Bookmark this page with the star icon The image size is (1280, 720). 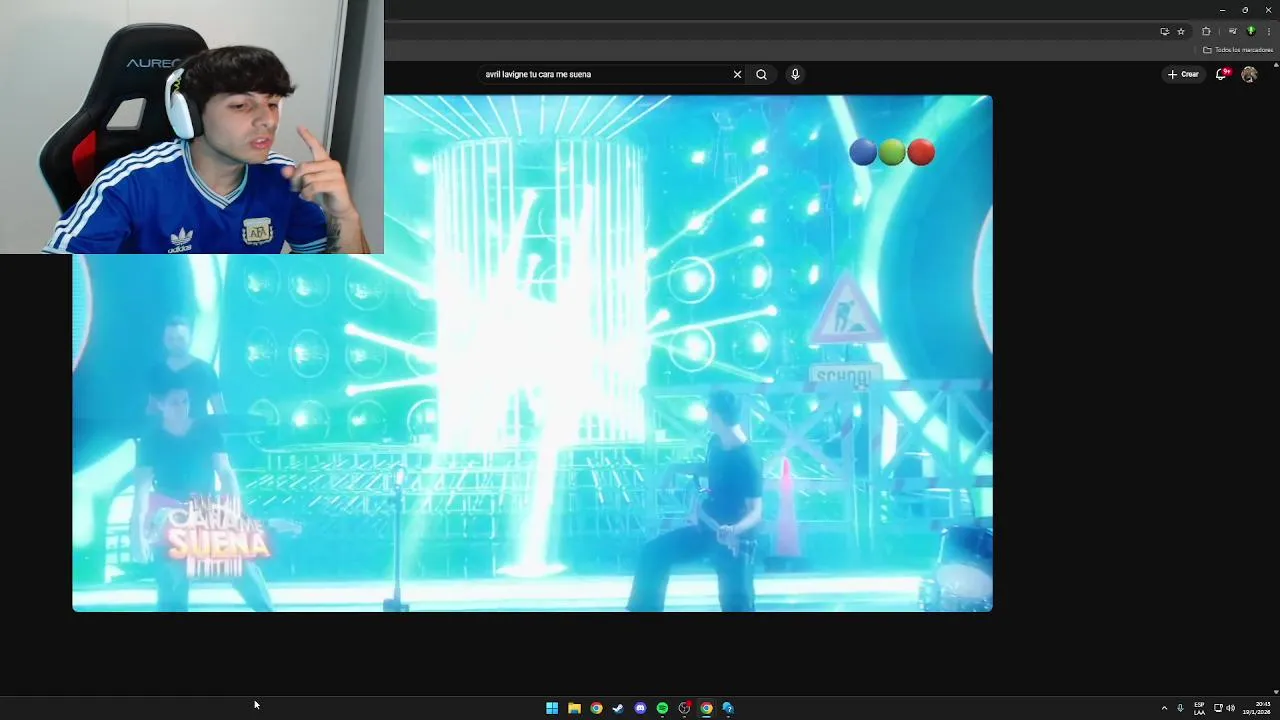(1181, 31)
